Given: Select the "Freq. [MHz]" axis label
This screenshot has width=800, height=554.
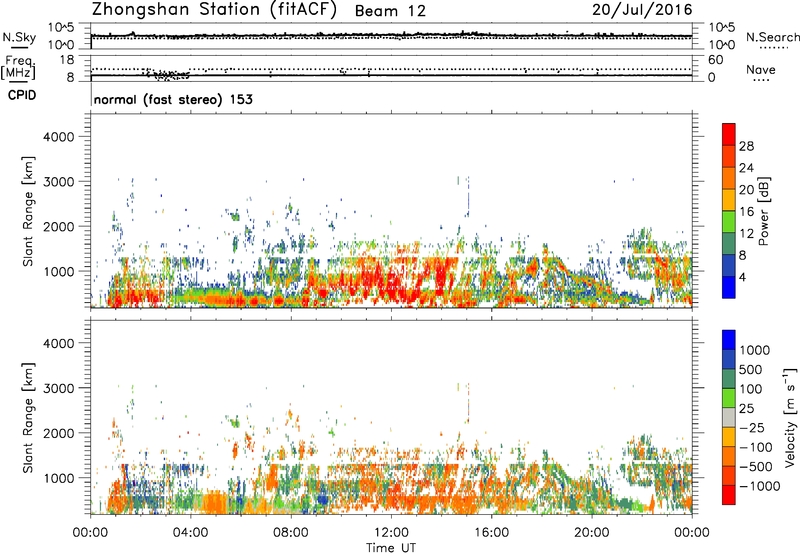Looking at the screenshot, I should pyautogui.click(x=18, y=68).
